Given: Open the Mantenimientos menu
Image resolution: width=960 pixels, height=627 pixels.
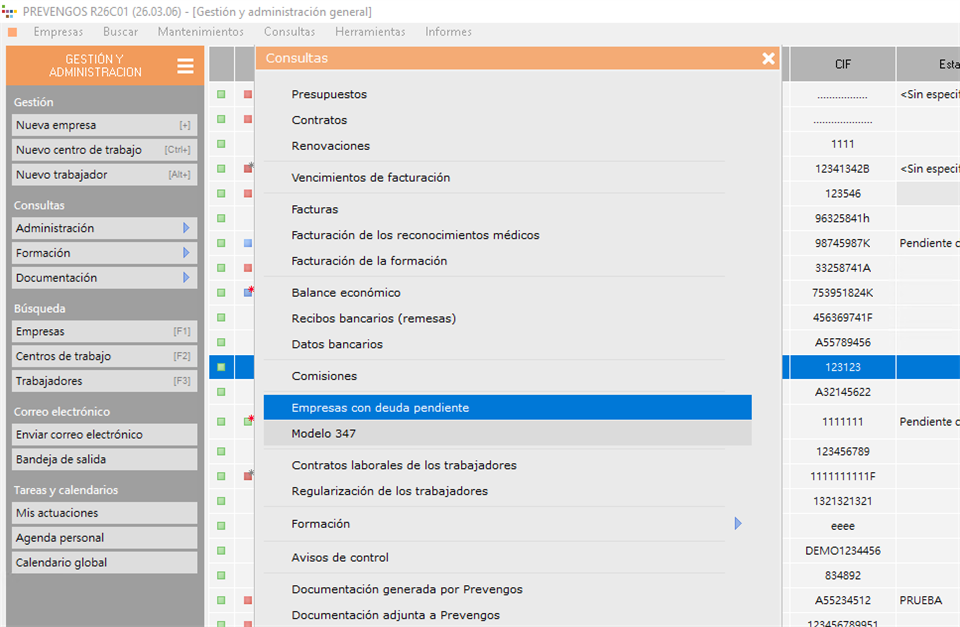Looking at the screenshot, I should pyautogui.click(x=200, y=32).
